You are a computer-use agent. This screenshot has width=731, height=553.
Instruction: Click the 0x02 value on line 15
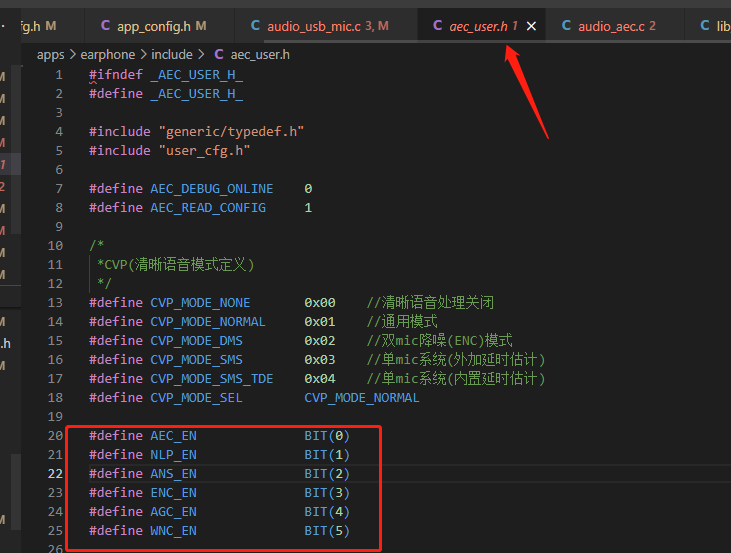point(320,341)
